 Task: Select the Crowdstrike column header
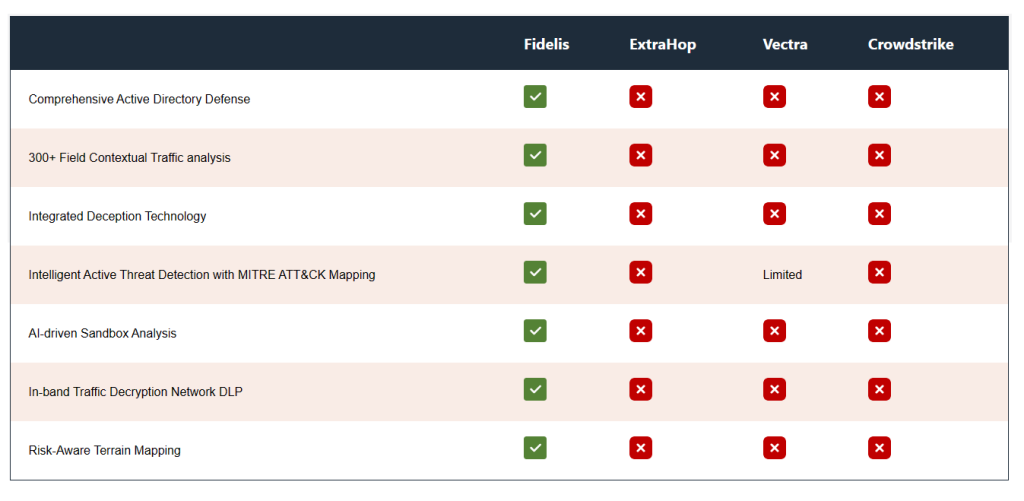pos(910,44)
